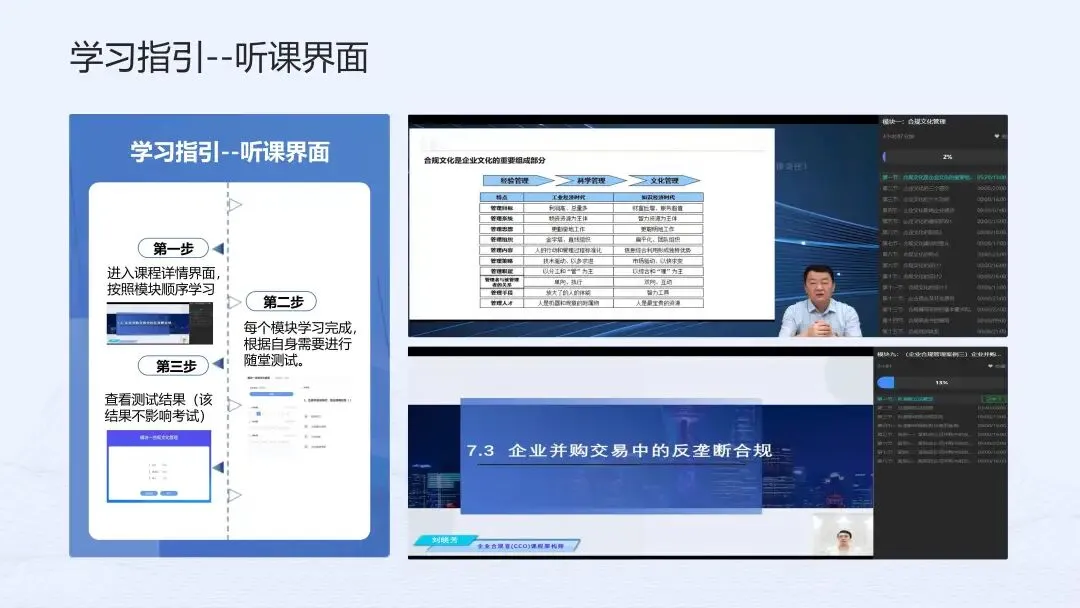Screen dimensions: 1080x608
Task: Select 第三节 in the 模块九 lesson list
Action: click(941, 417)
